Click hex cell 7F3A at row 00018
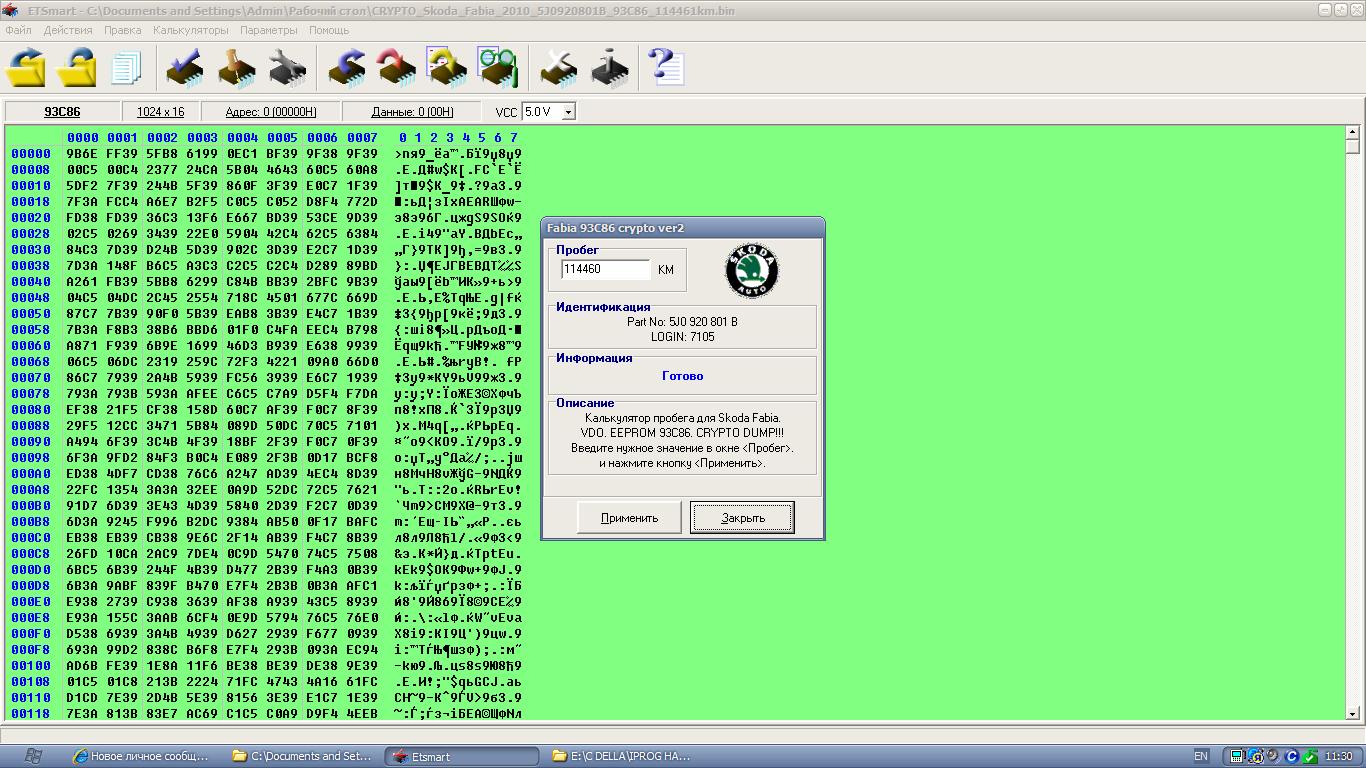Image resolution: width=1366 pixels, height=768 pixels. (x=82, y=202)
